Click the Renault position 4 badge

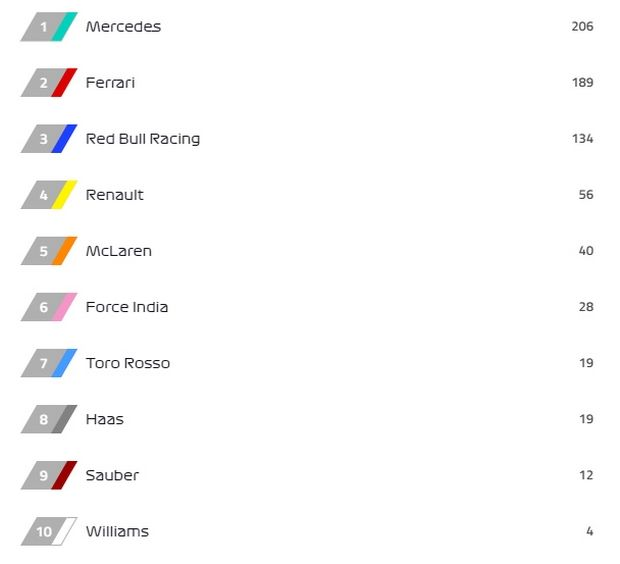[x=49, y=195]
